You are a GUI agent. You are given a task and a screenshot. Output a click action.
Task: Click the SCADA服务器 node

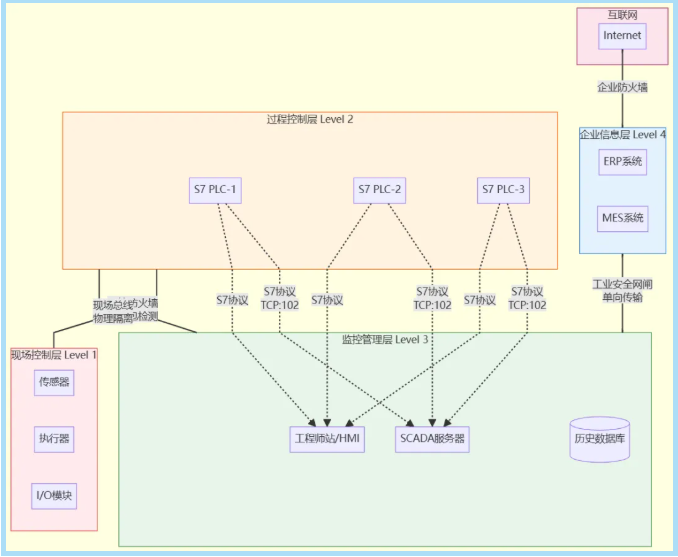(x=432, y=438)
